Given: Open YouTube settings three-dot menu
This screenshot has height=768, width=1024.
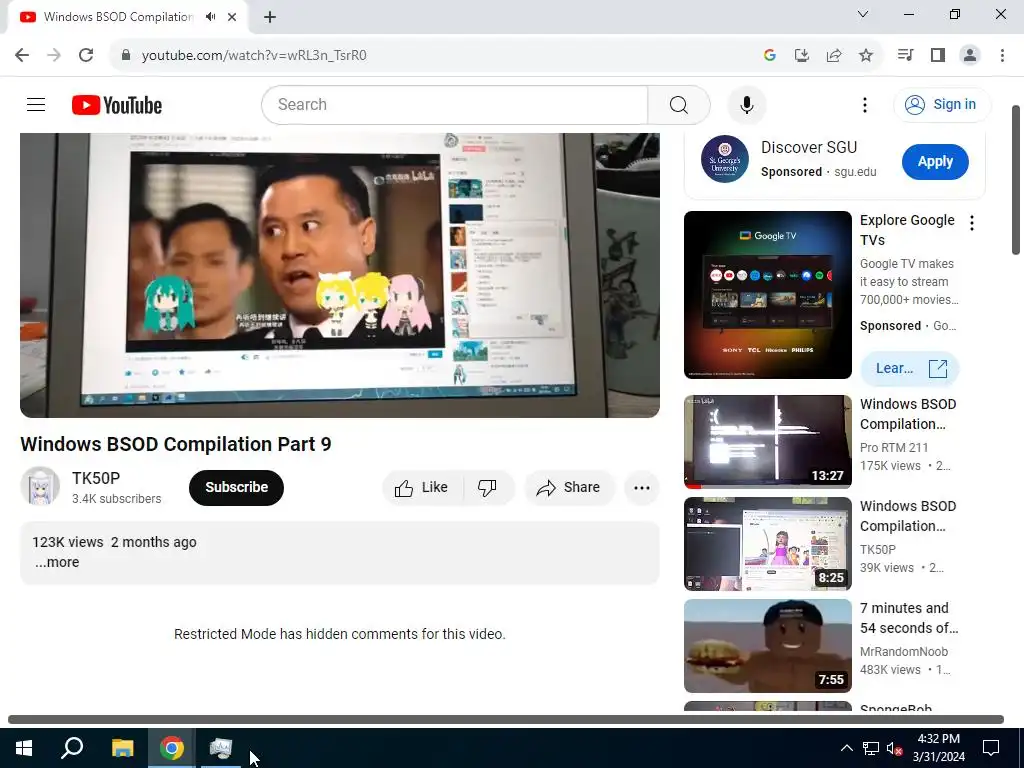Looking at the screenshot, I should point(865,104).
